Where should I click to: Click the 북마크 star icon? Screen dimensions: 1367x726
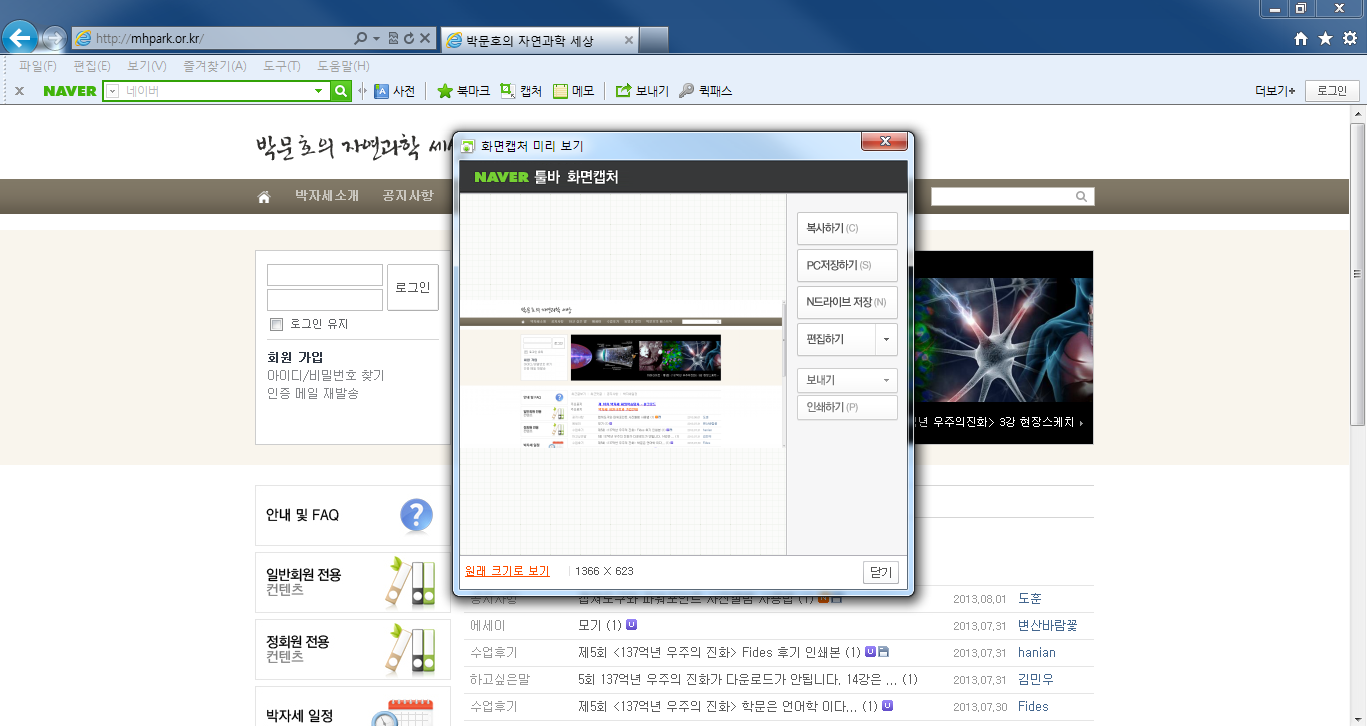click(445, 91)
